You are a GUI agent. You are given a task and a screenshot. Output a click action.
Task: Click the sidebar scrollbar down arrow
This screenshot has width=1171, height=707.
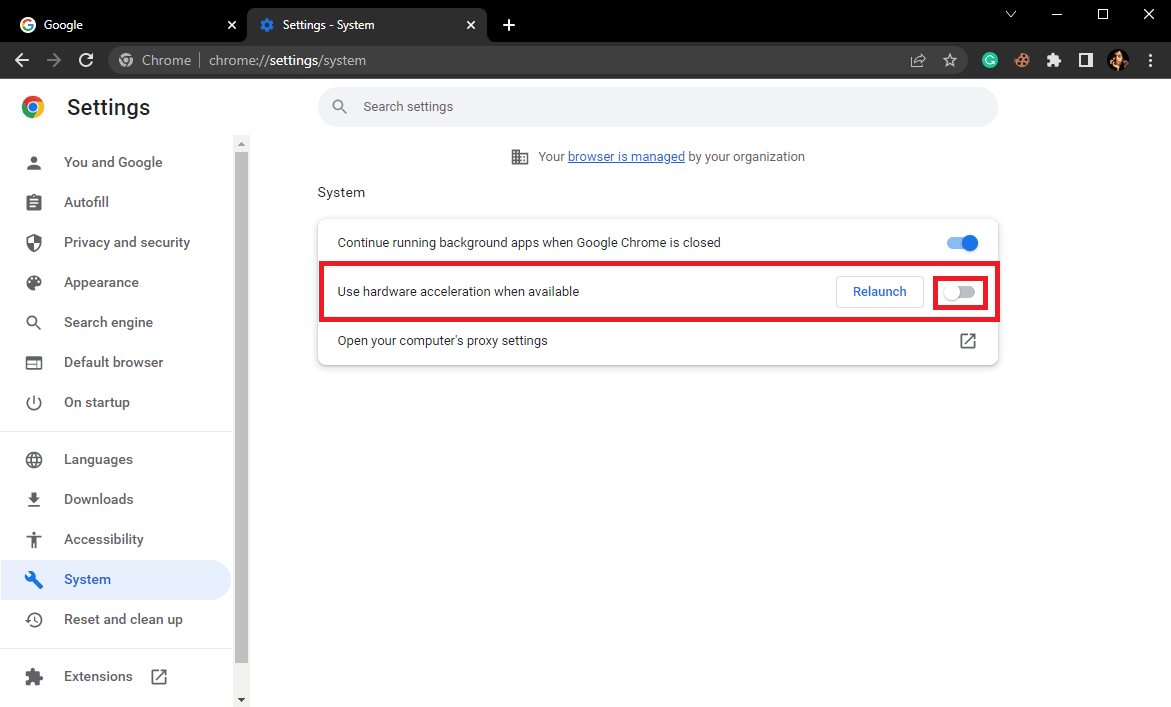(240, 700)
